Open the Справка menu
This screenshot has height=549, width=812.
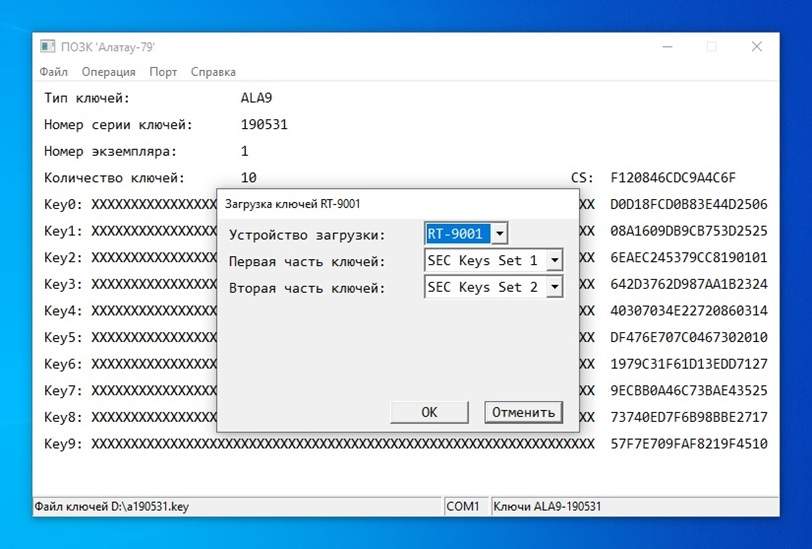pyautogui.click(x=213, y=72)
